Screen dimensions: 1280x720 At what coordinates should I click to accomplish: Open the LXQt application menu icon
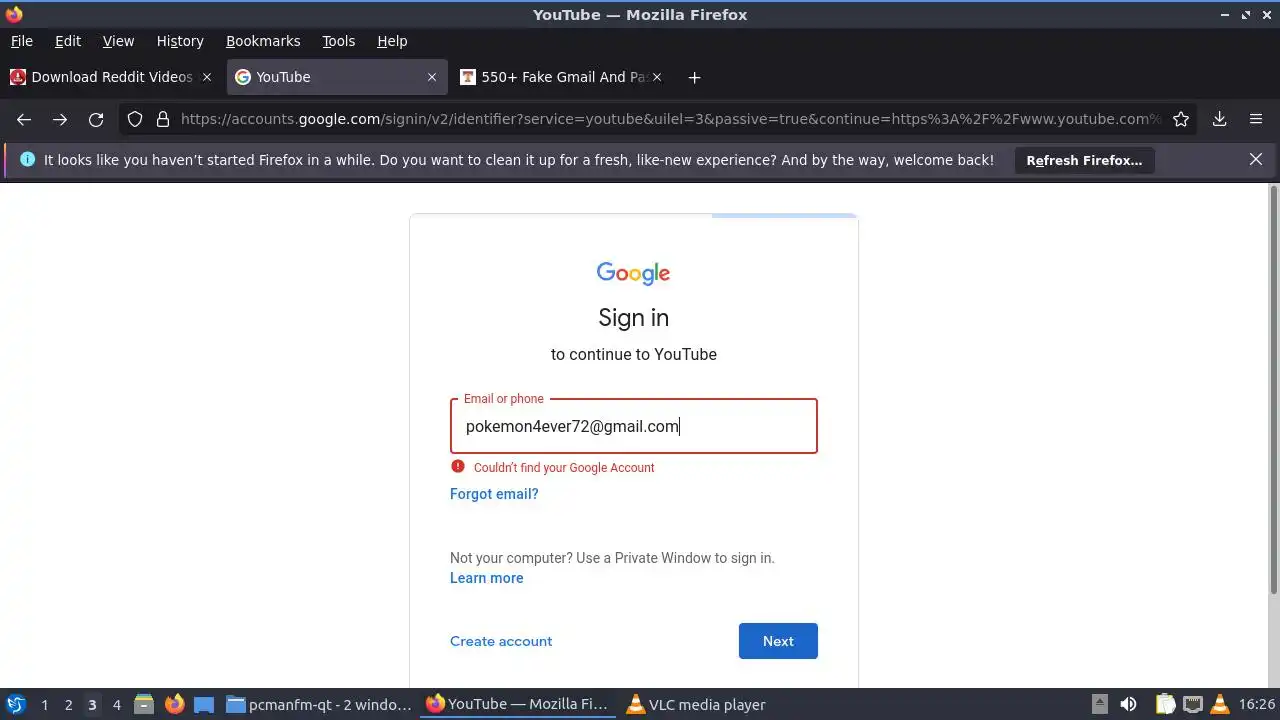coord(15,704)
